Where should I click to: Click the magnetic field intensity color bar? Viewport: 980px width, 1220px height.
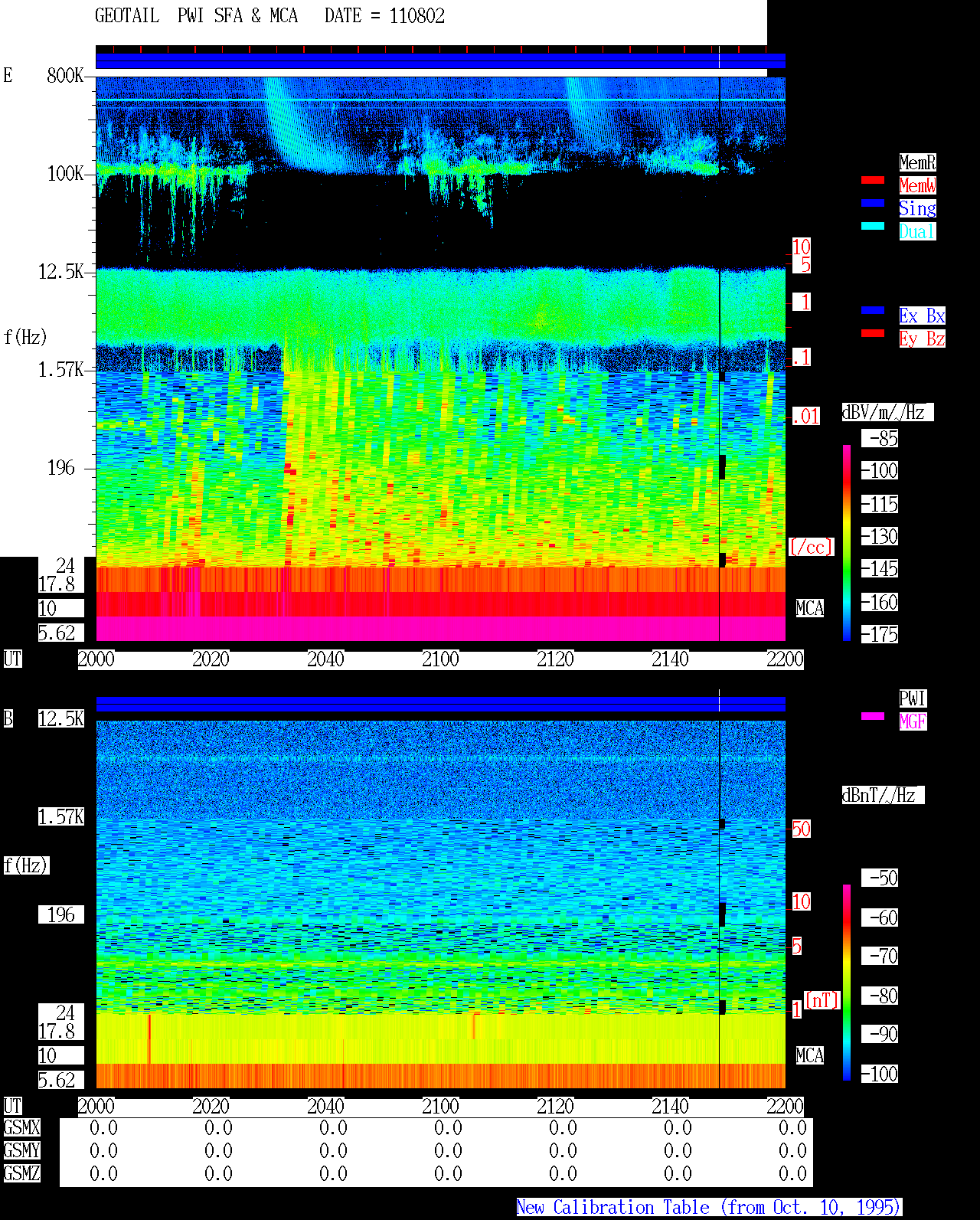click(x=847, y=983)
